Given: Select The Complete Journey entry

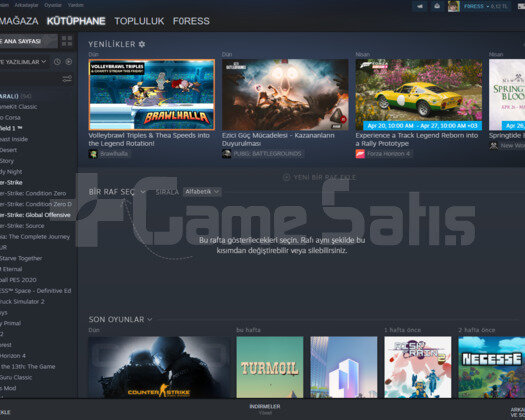Looking at the screenshot, I should [35, 236].
